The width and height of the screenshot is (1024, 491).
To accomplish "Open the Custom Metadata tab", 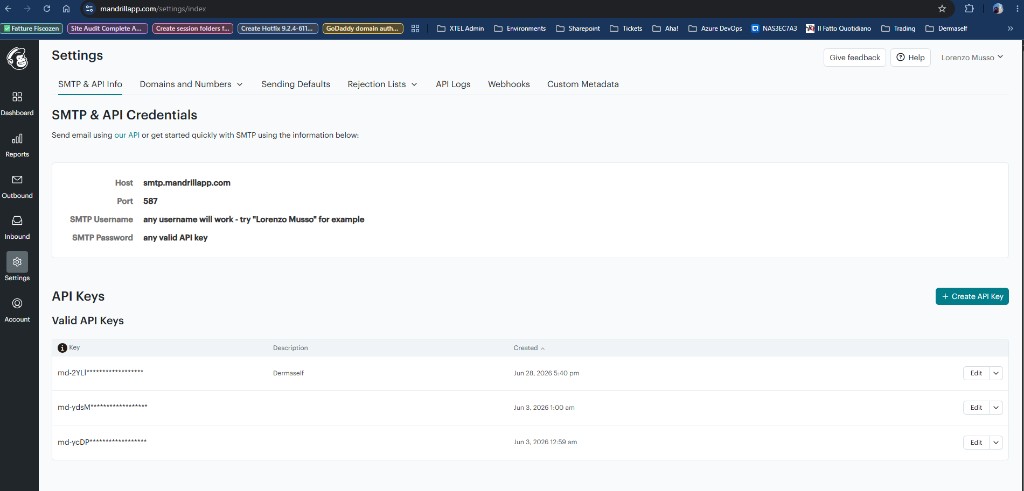I will (x=583, y=84).
